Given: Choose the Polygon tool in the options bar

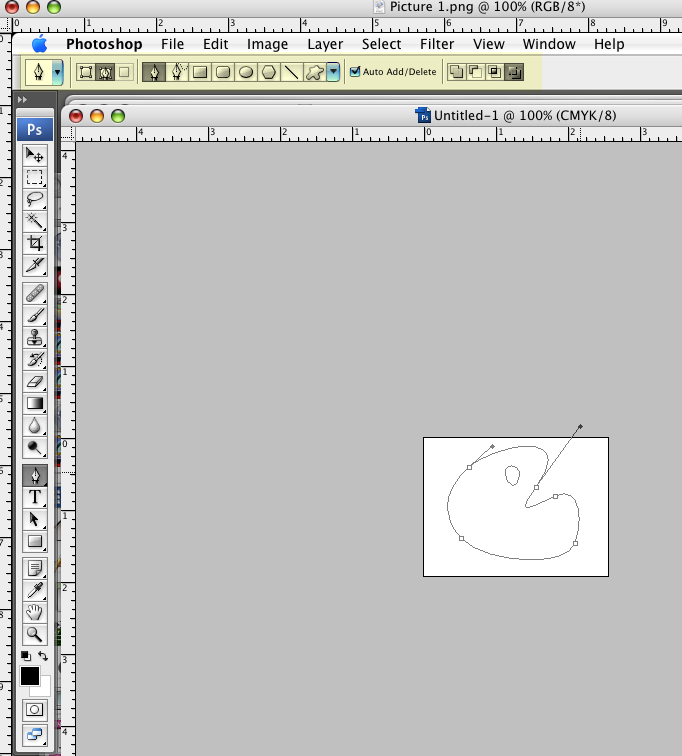Looking at the screenshot, I should tap(269, 72).
